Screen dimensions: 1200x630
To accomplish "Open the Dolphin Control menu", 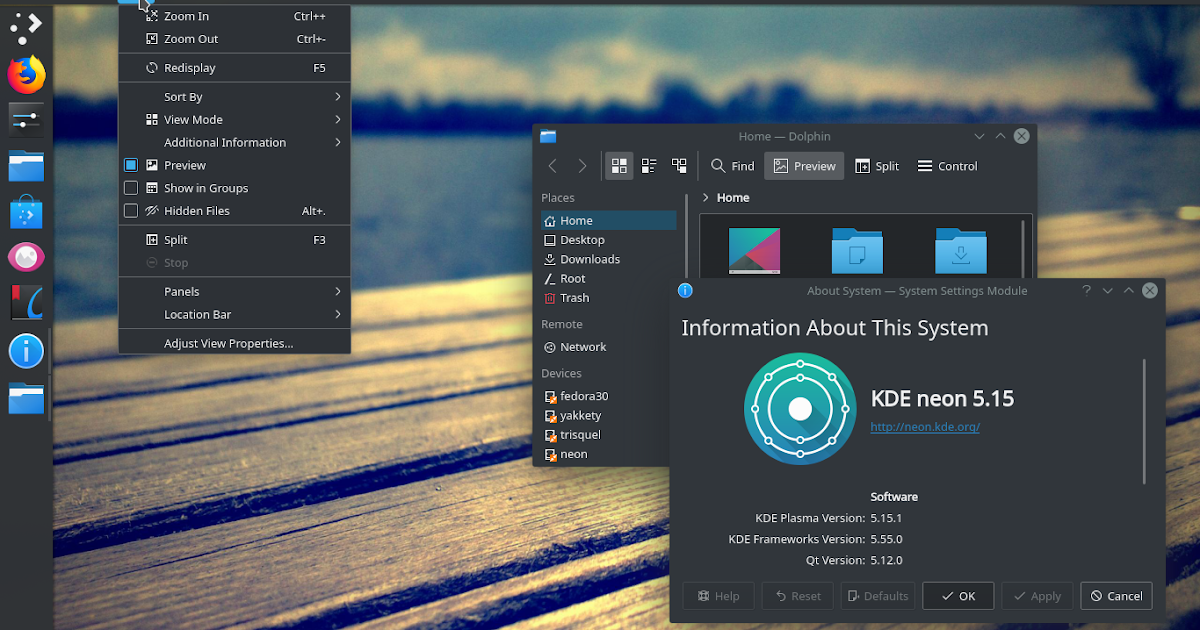I will (x=946, y=165).
